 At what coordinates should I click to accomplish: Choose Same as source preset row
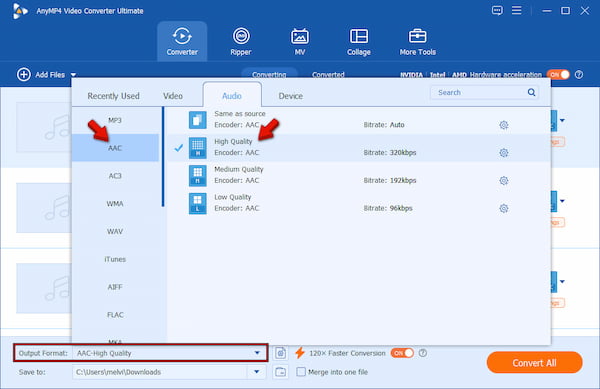pyautogui.click(x=359, y=120)
